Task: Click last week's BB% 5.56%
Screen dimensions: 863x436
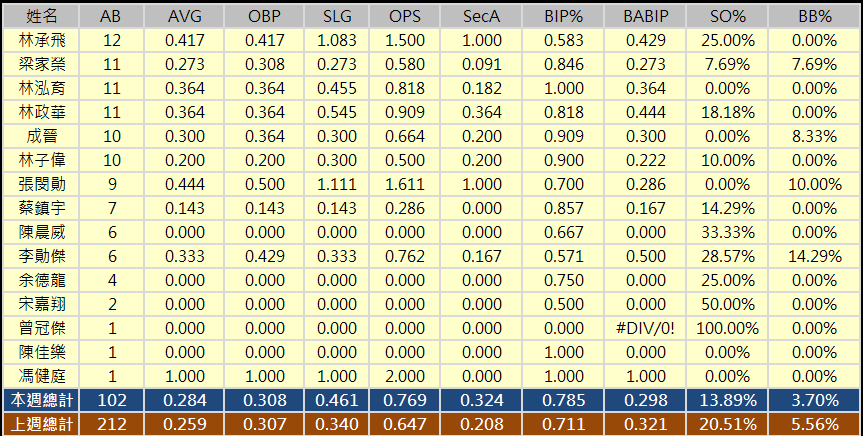Action: pos(815,424)
